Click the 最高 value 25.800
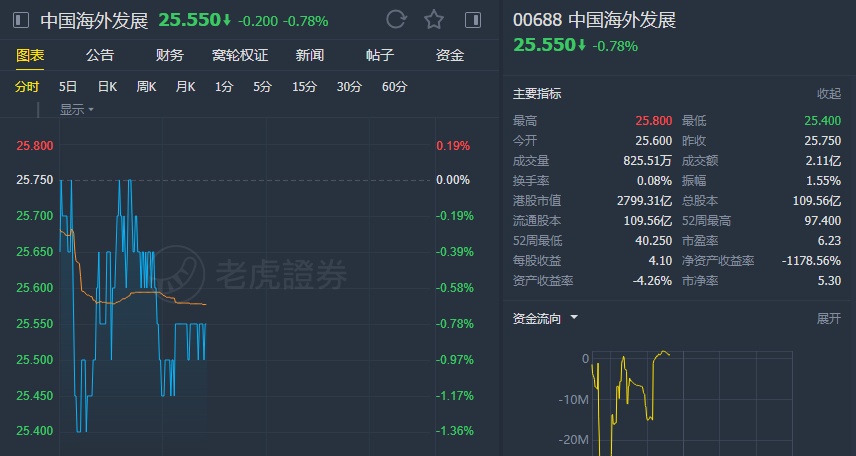This screenshot has height=456, width=856. click(653, 121)
